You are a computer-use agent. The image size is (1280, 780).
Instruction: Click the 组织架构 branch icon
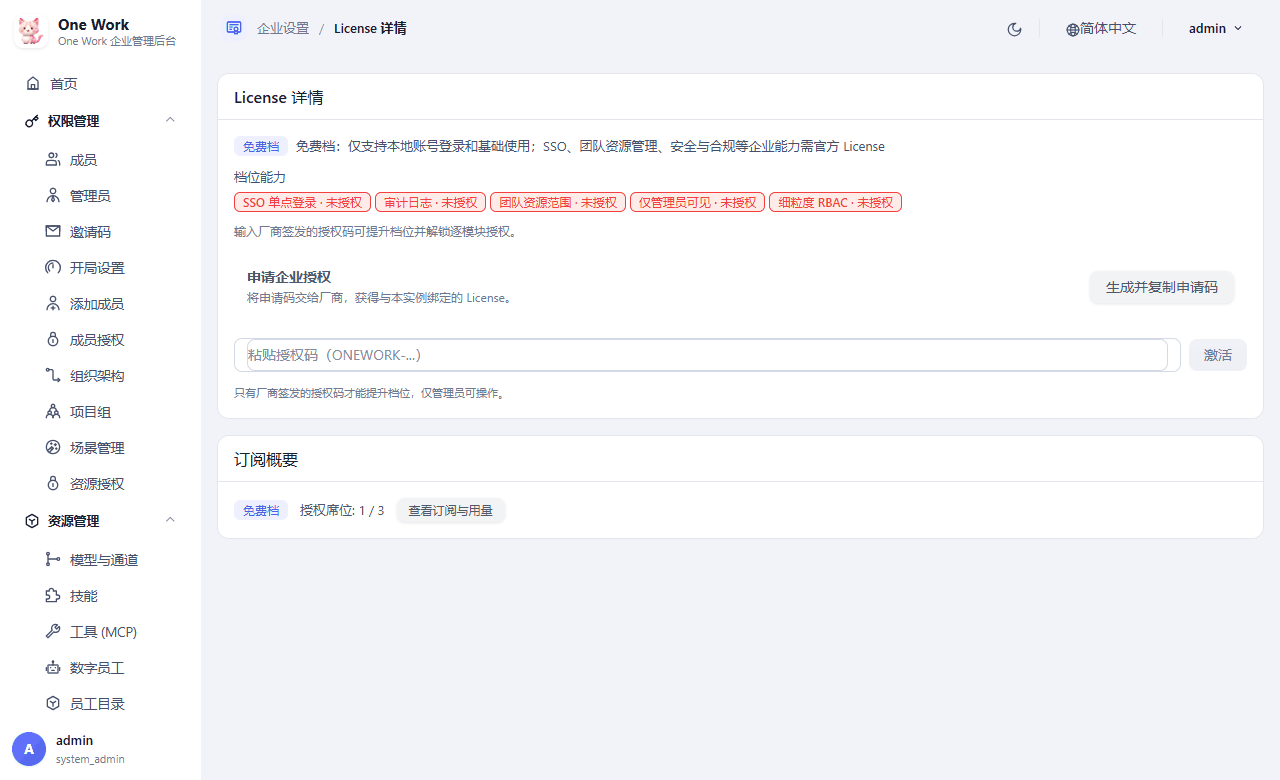click(x=53, y=376)
